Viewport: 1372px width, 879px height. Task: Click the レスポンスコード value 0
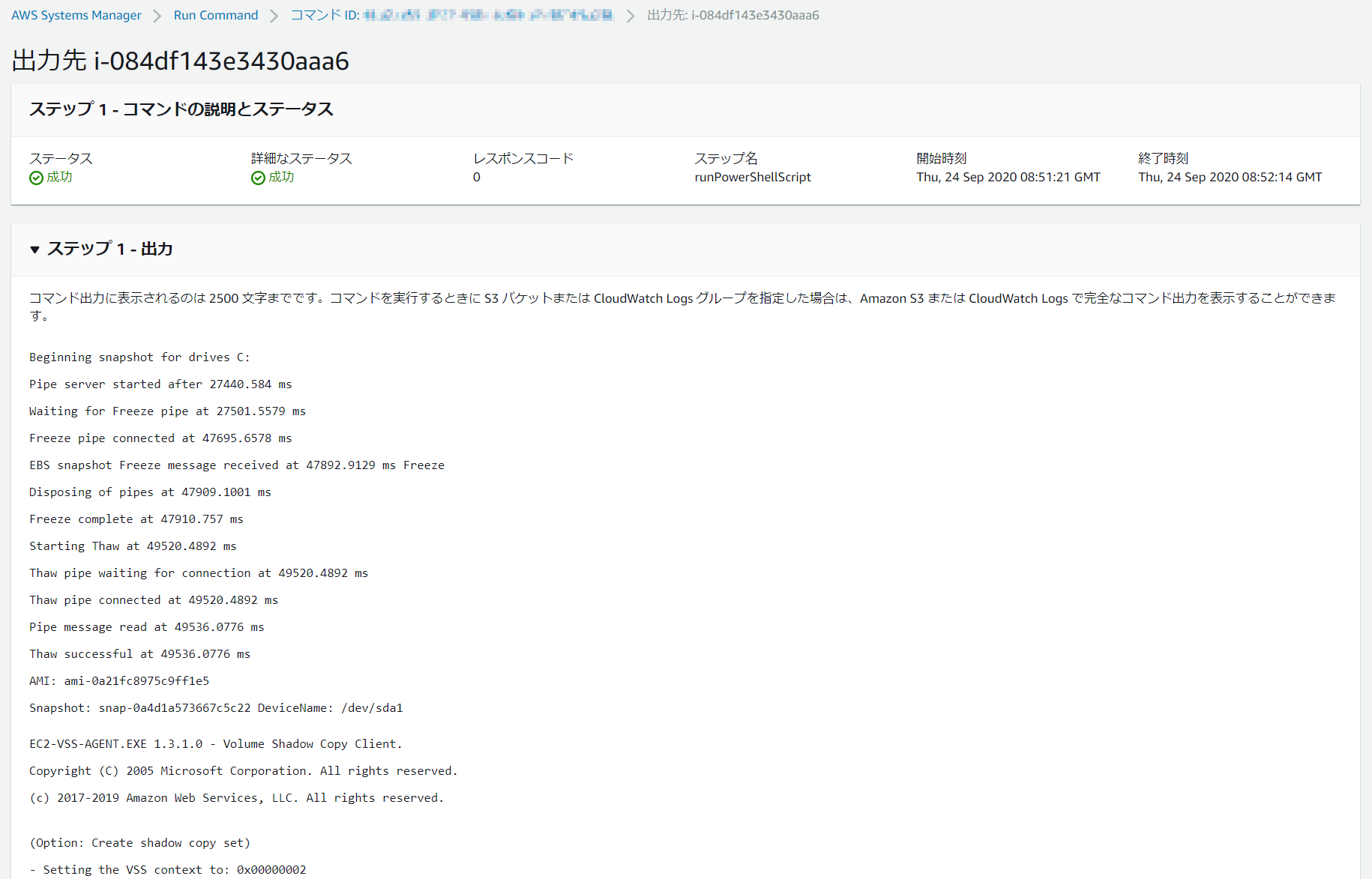click(x=477, y=177)
